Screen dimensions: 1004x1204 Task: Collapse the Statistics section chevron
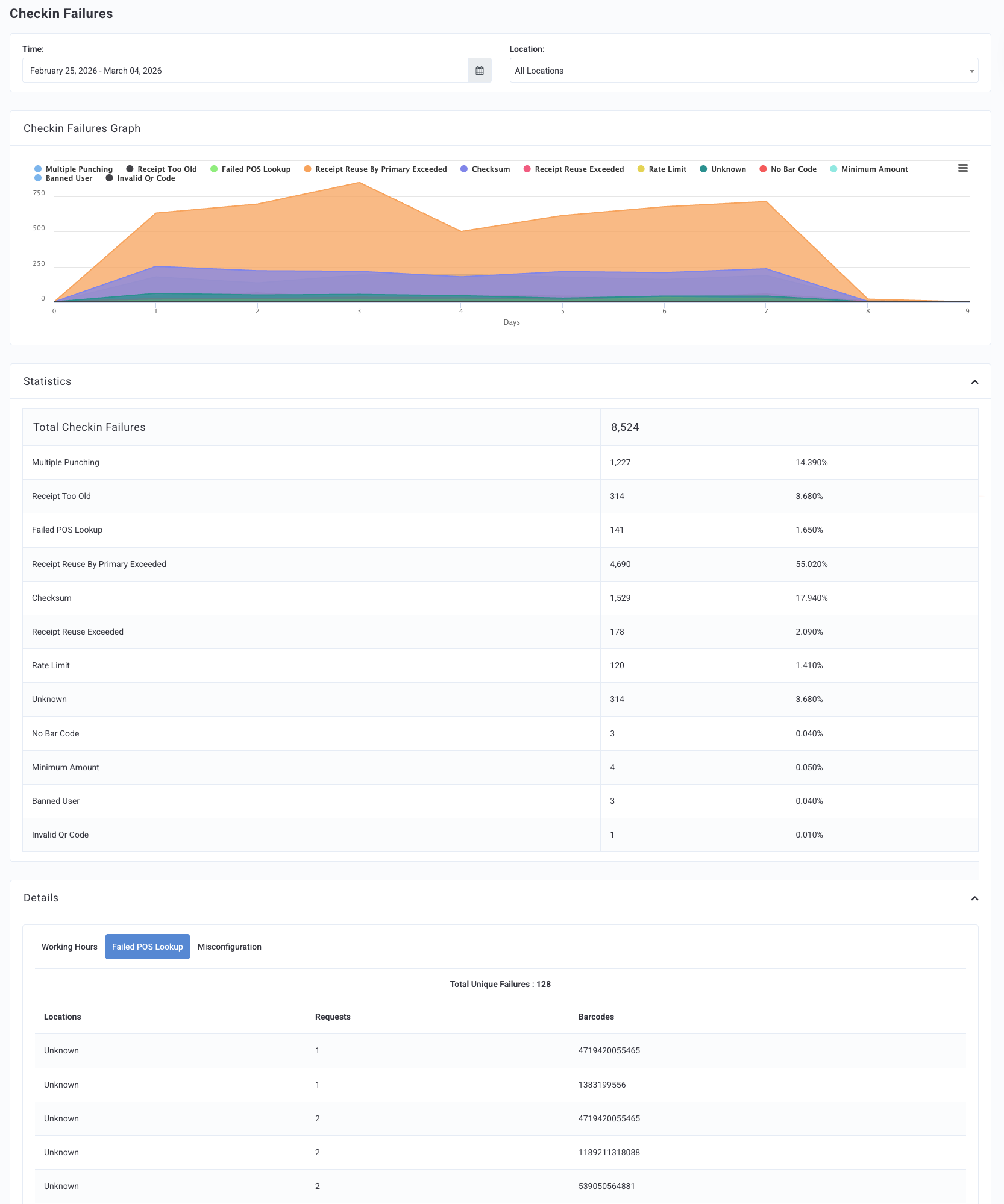[x=974, y=382]
